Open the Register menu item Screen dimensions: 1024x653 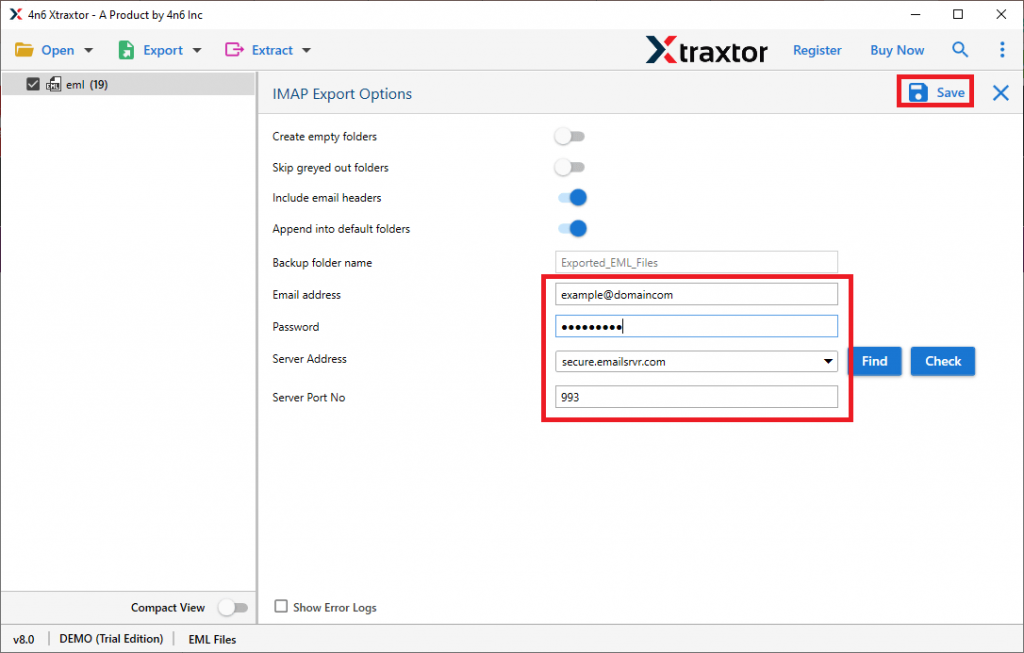tap(817, 50)
